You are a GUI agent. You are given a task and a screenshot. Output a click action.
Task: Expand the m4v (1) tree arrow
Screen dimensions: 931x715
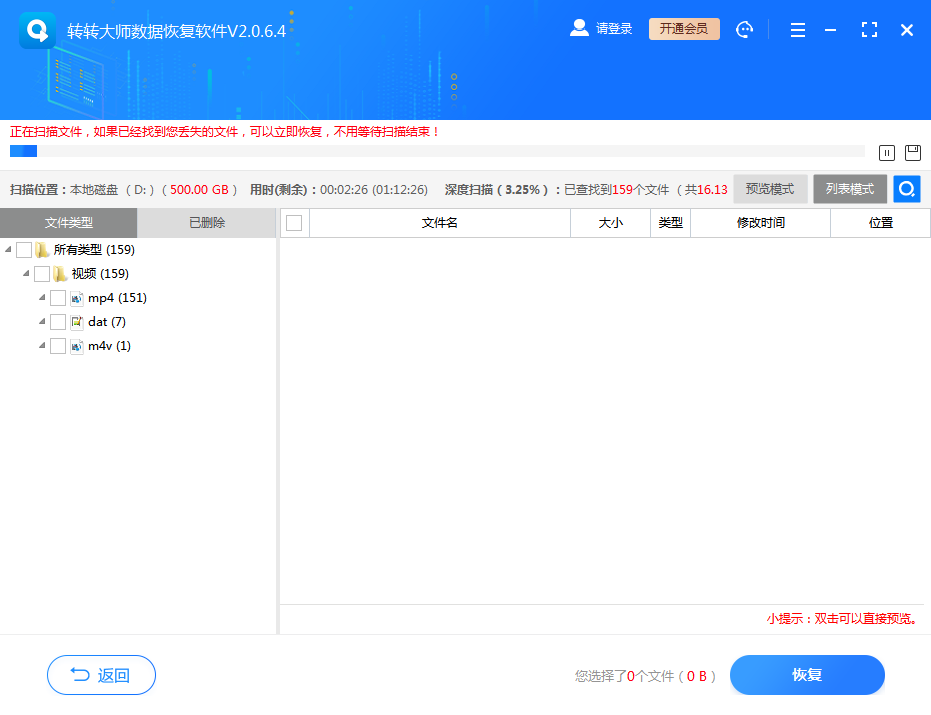coord(42,346)
